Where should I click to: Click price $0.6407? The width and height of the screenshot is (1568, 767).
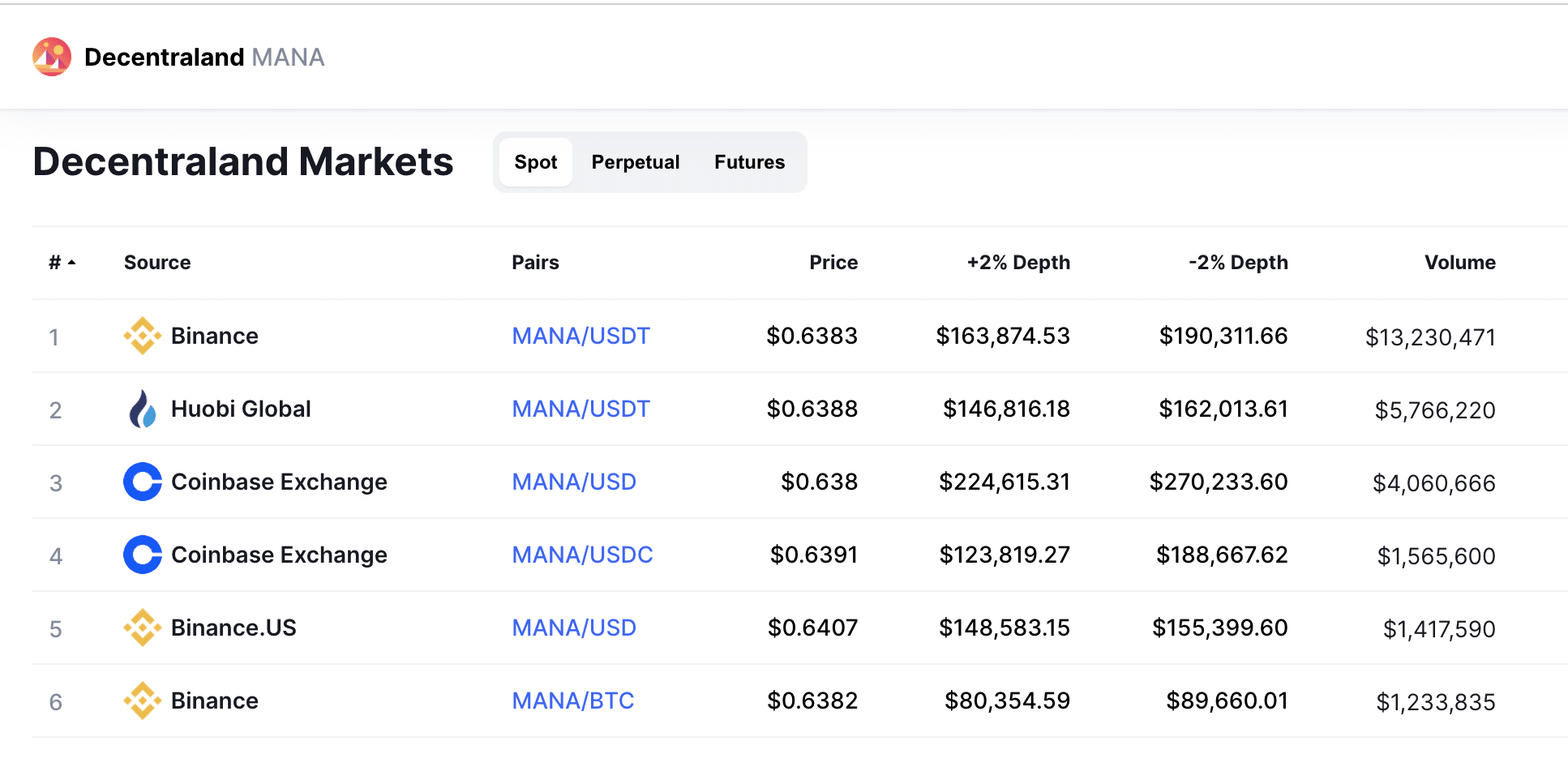click(813, 628)
